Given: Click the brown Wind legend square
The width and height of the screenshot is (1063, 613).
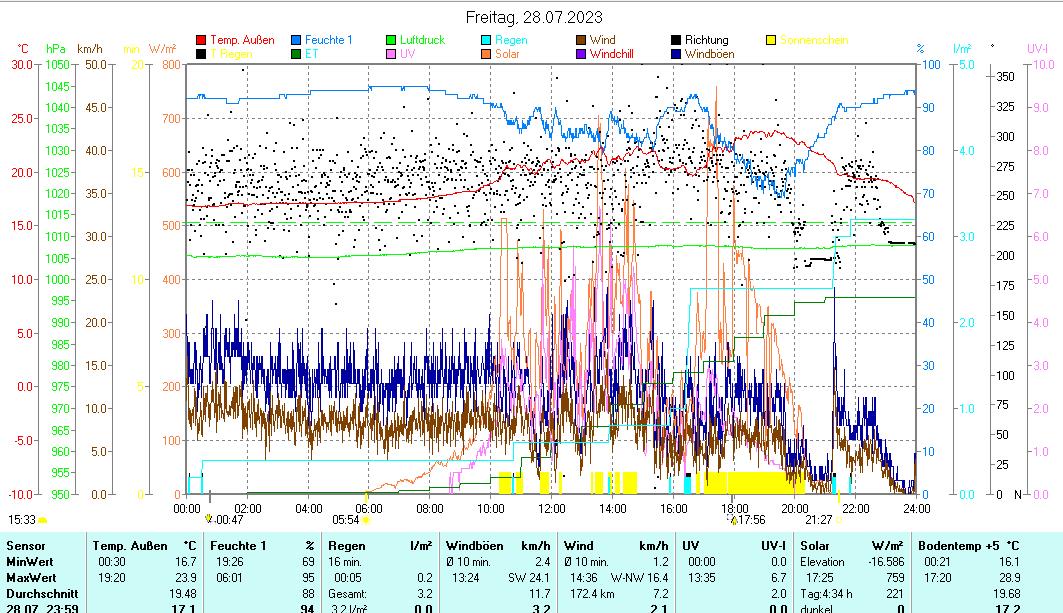Looking at the screenshot, I should [x=581, y=40].
